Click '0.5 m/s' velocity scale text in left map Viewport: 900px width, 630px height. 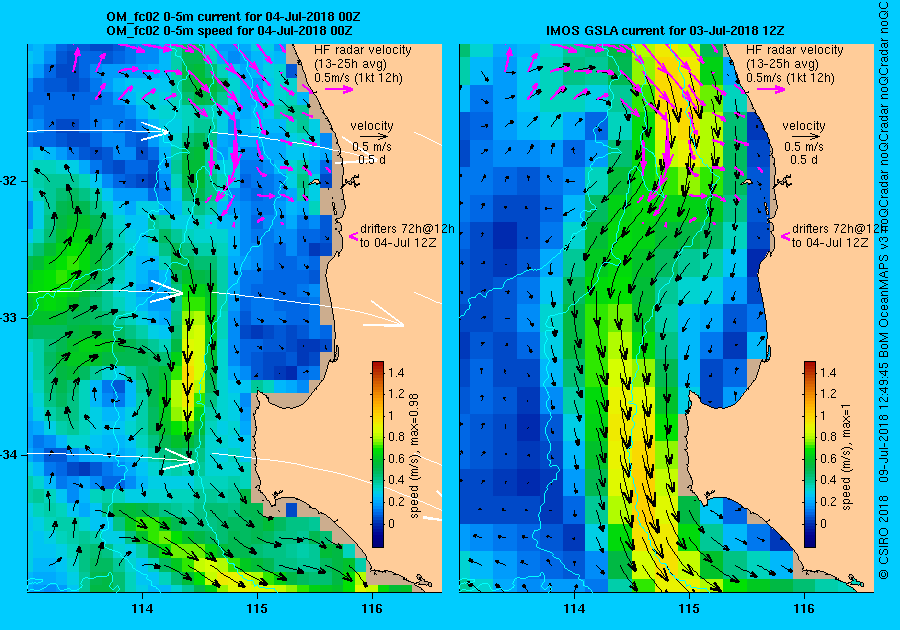pos(372,147)
